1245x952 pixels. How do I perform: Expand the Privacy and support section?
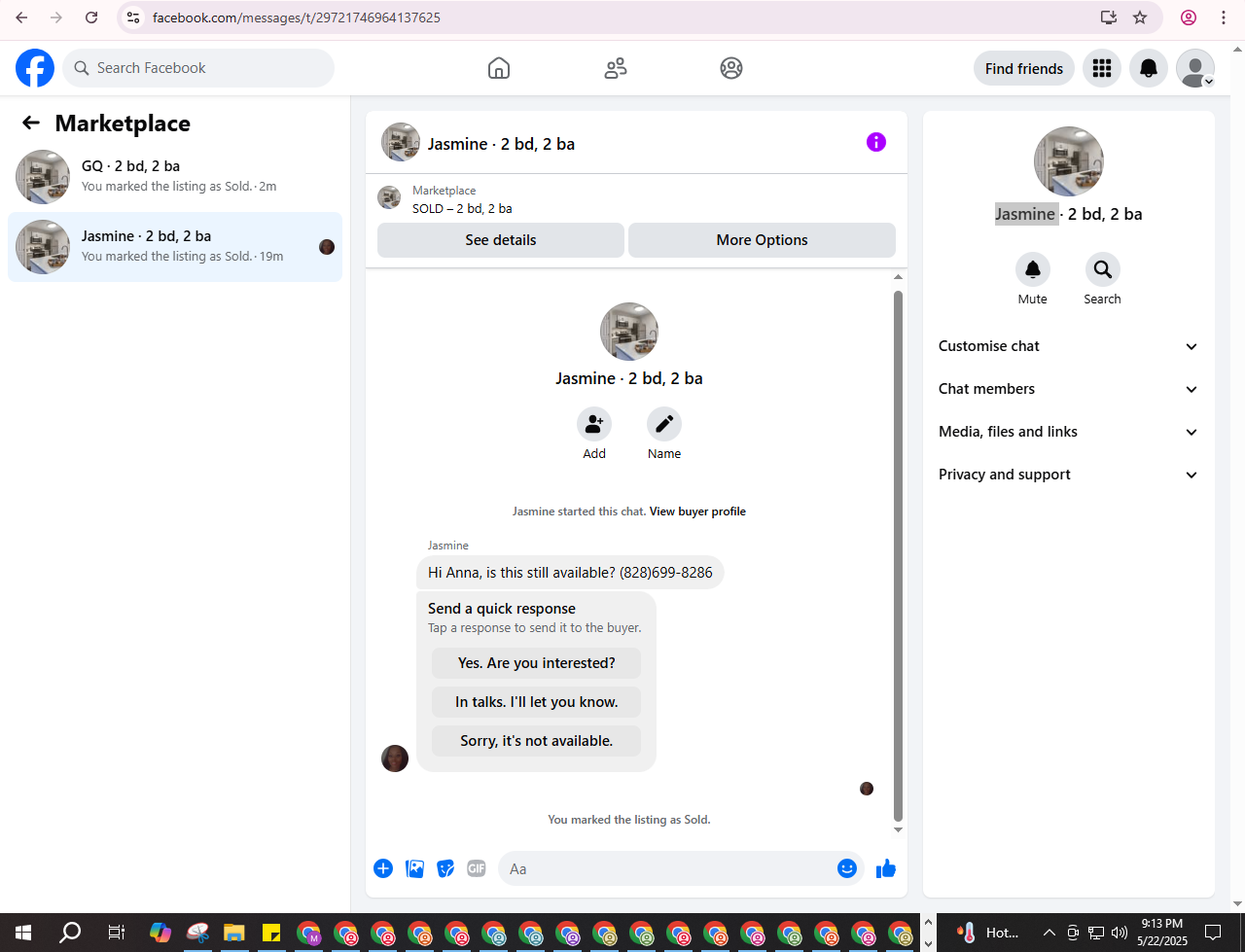tap(1068, 475)
